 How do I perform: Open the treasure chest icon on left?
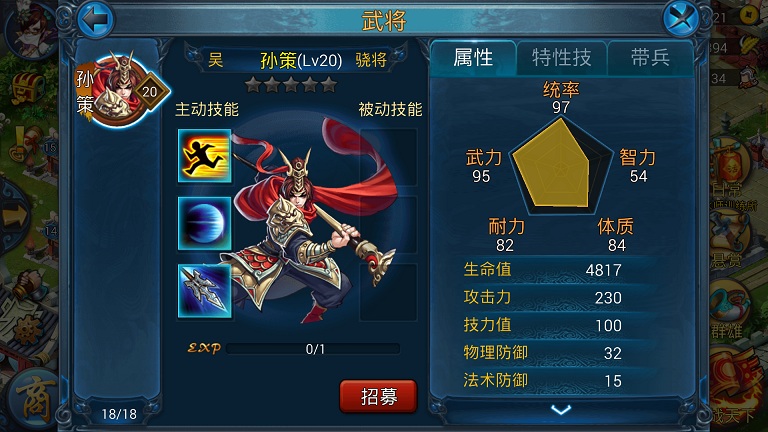coord(27,88)
